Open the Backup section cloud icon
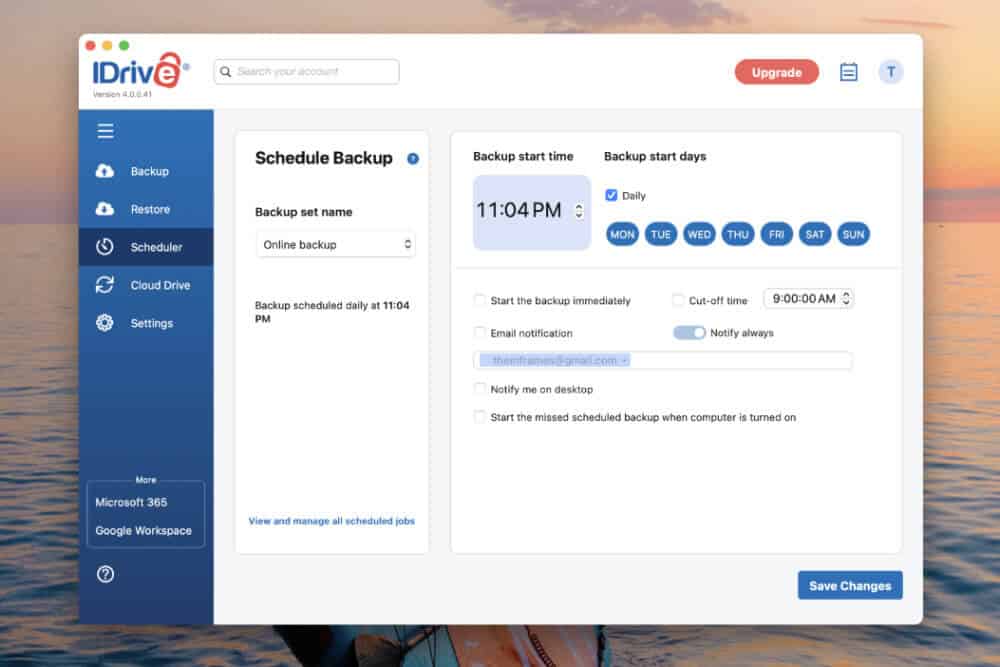The width and height of the screenshot is (1000, 667). pos(105,171)
